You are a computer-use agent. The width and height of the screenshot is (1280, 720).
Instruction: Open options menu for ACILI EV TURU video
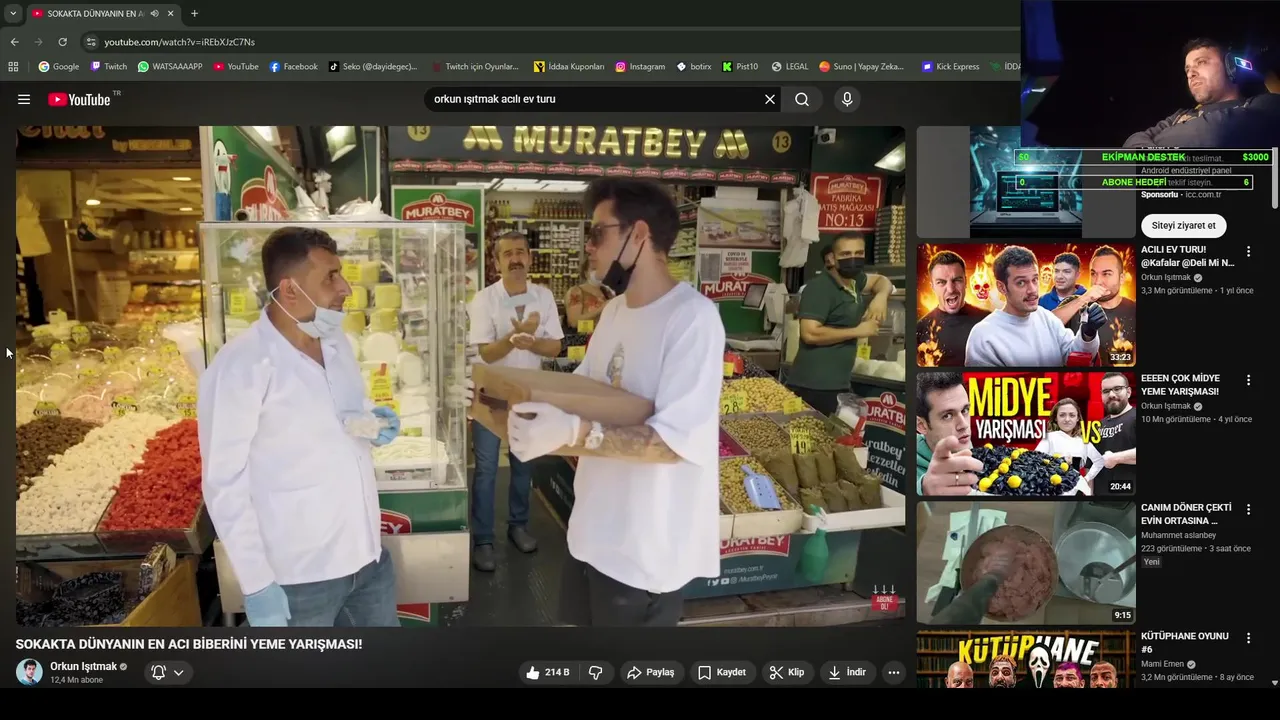click(1248, 251)
